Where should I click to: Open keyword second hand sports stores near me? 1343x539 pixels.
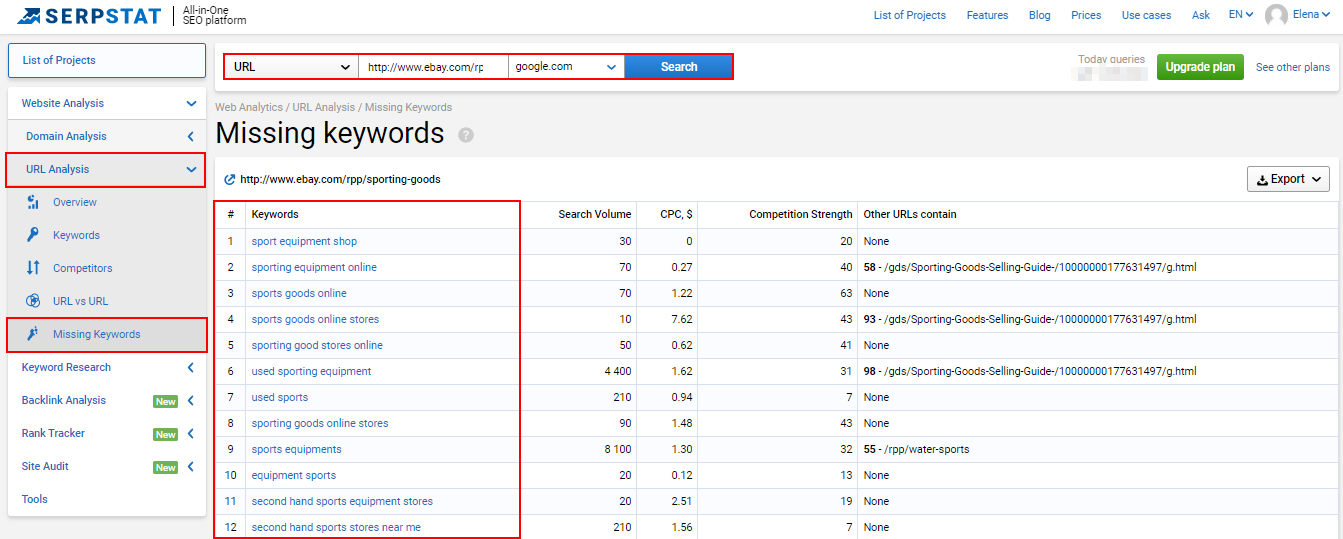point(336,527)
